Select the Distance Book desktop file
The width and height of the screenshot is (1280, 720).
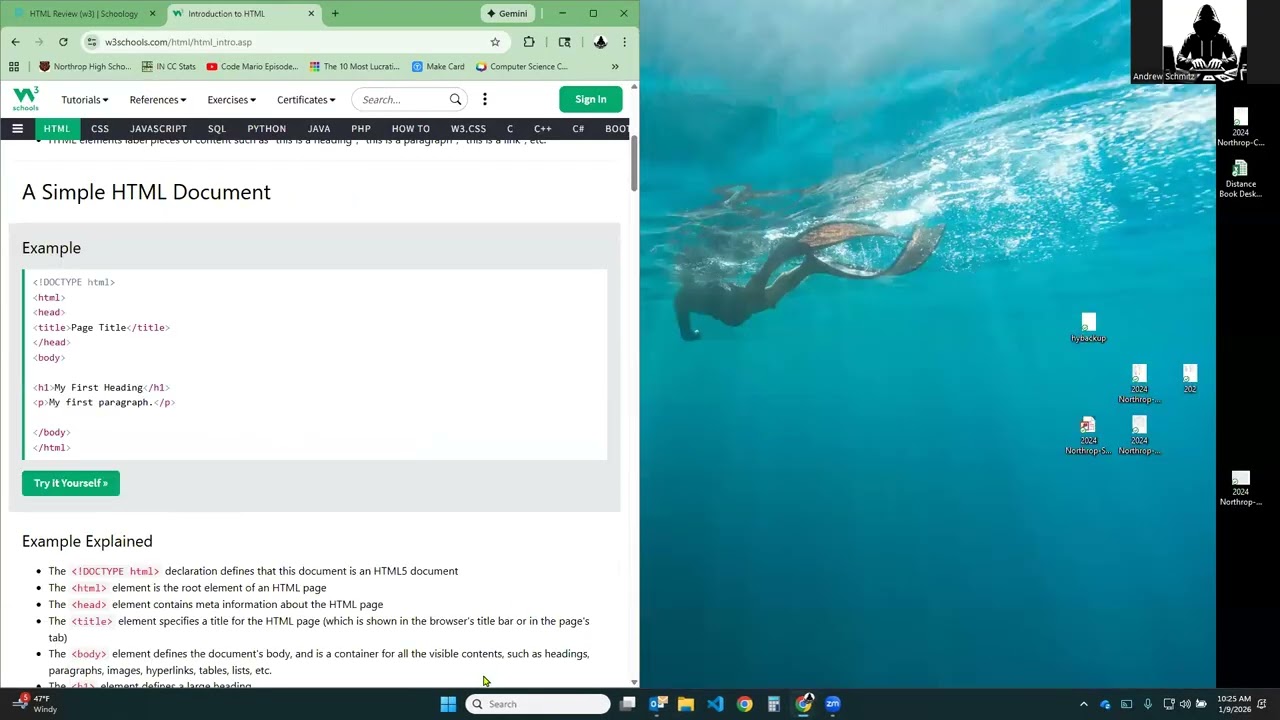click(1240, 180)
